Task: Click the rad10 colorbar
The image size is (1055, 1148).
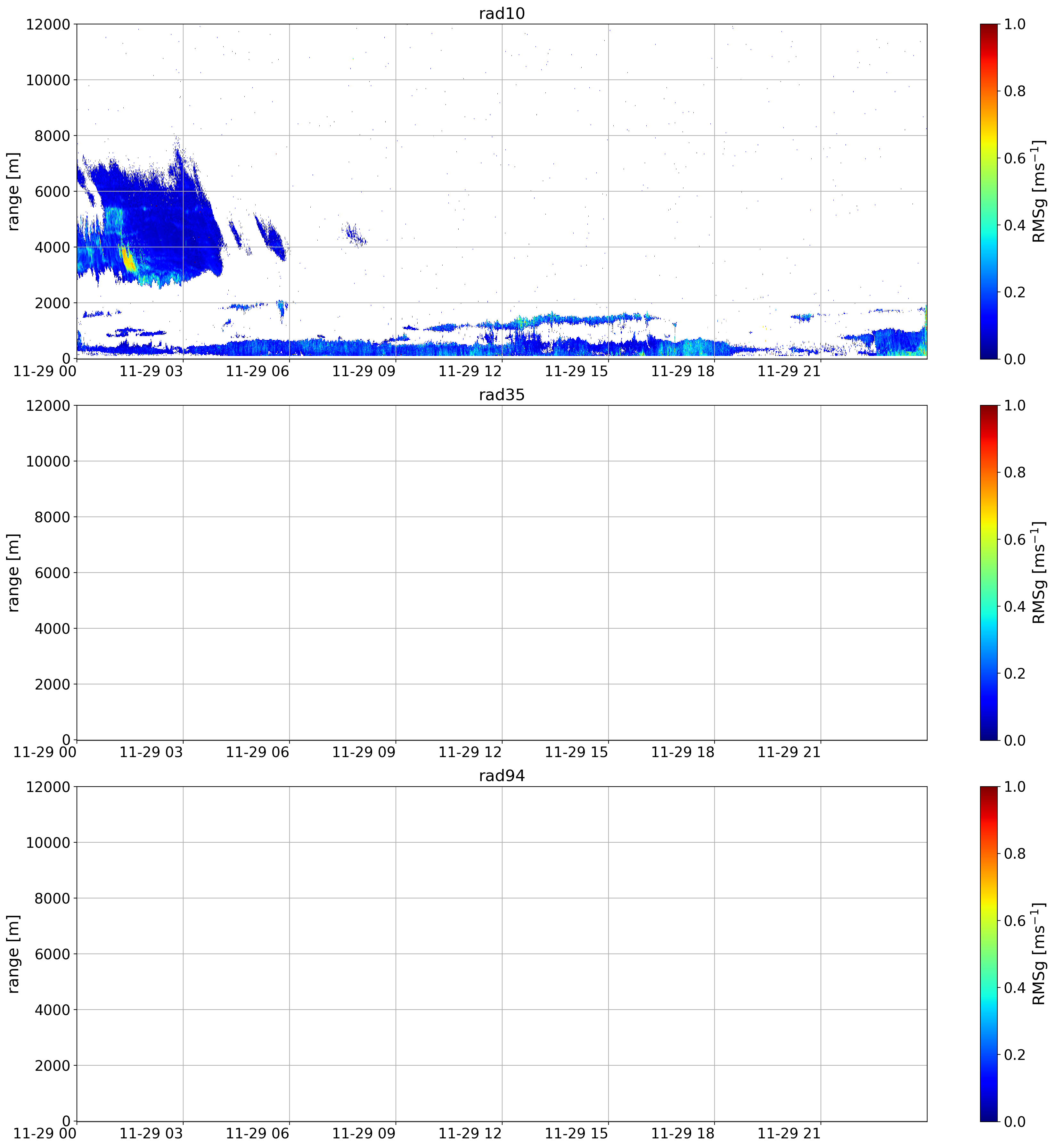Action: pyautogui.click(x=988, y=191)
